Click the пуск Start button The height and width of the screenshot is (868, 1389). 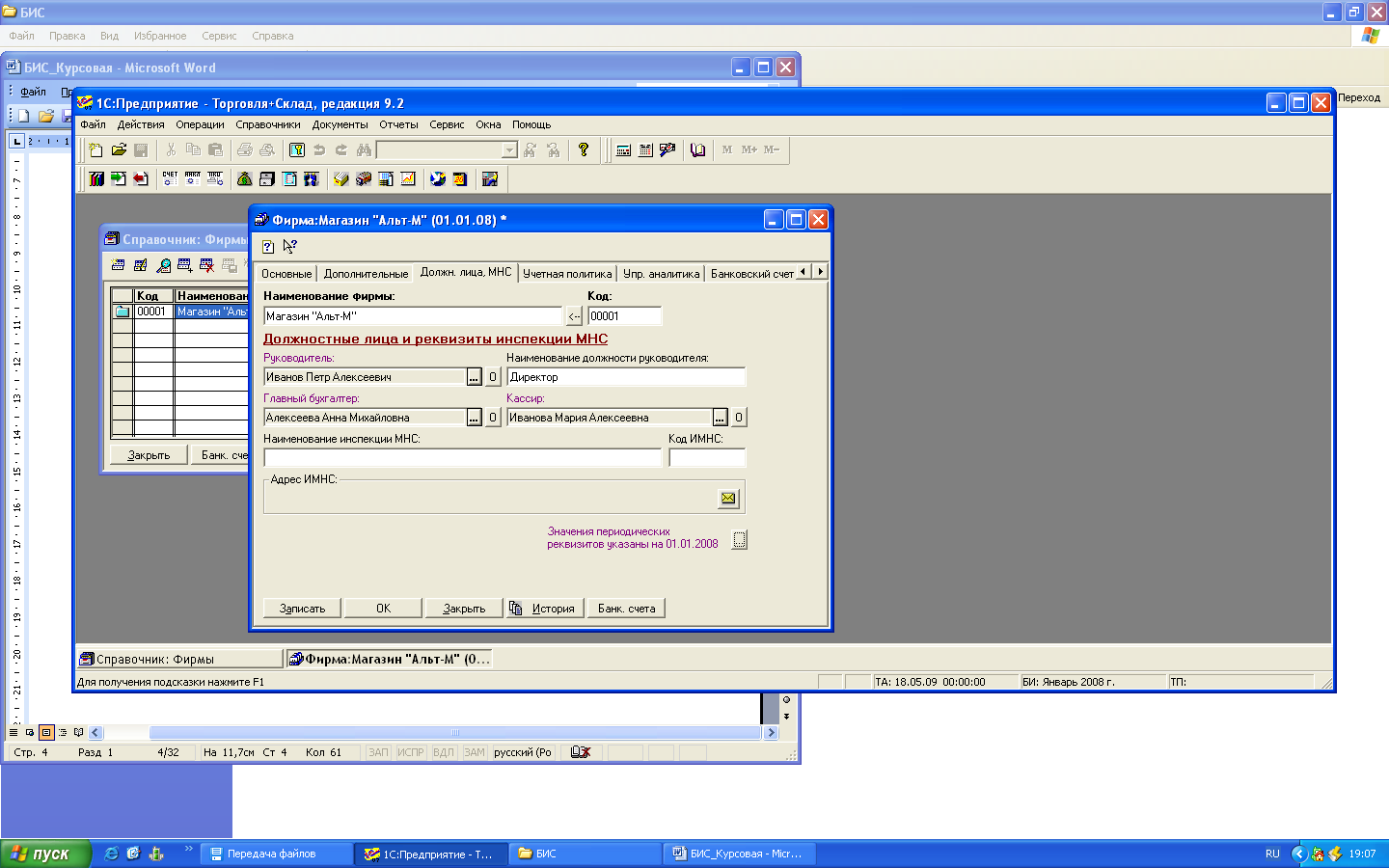45,854
